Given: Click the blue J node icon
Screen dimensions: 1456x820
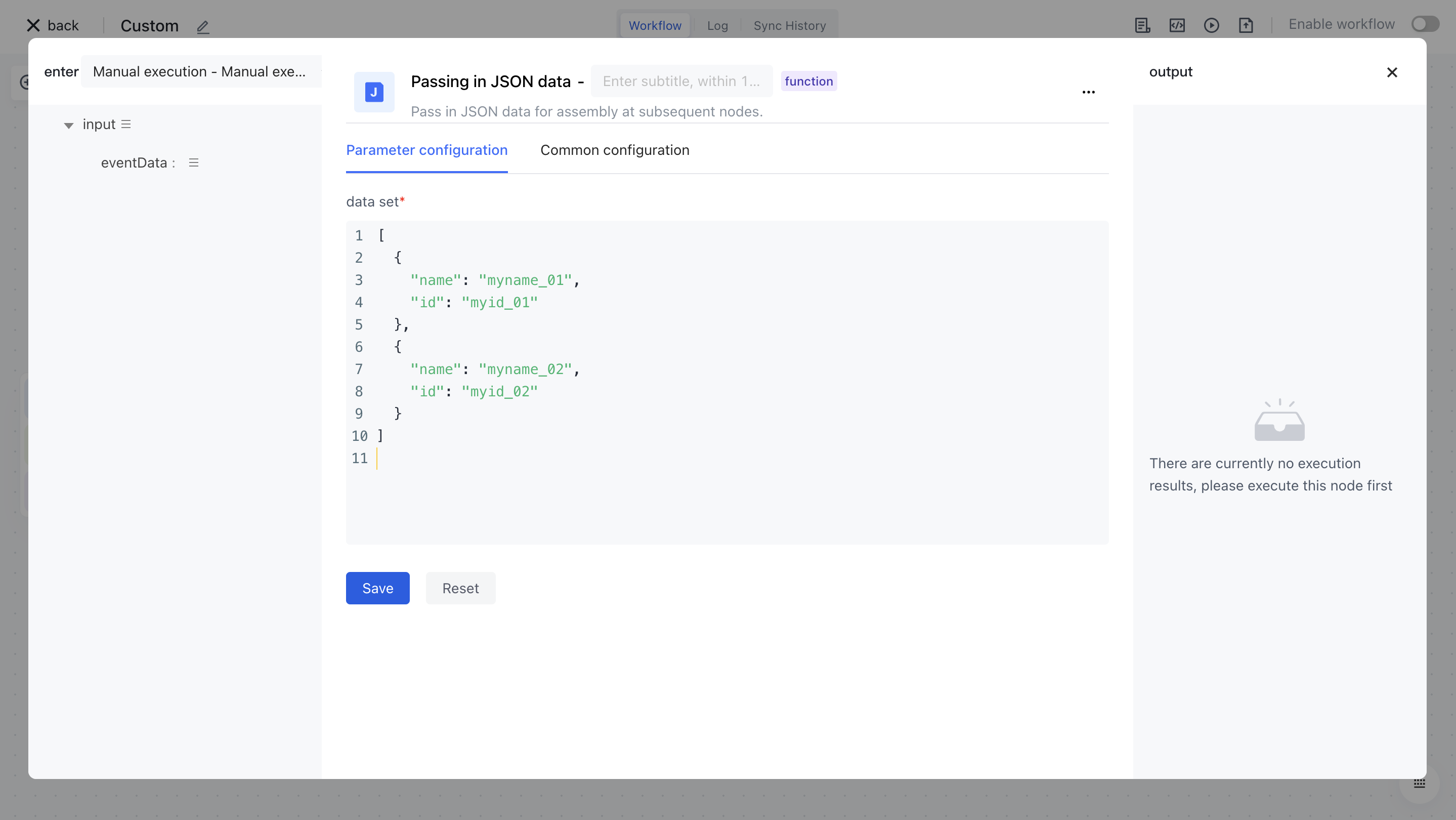Looking at the screenshot, I should [373, 92].
